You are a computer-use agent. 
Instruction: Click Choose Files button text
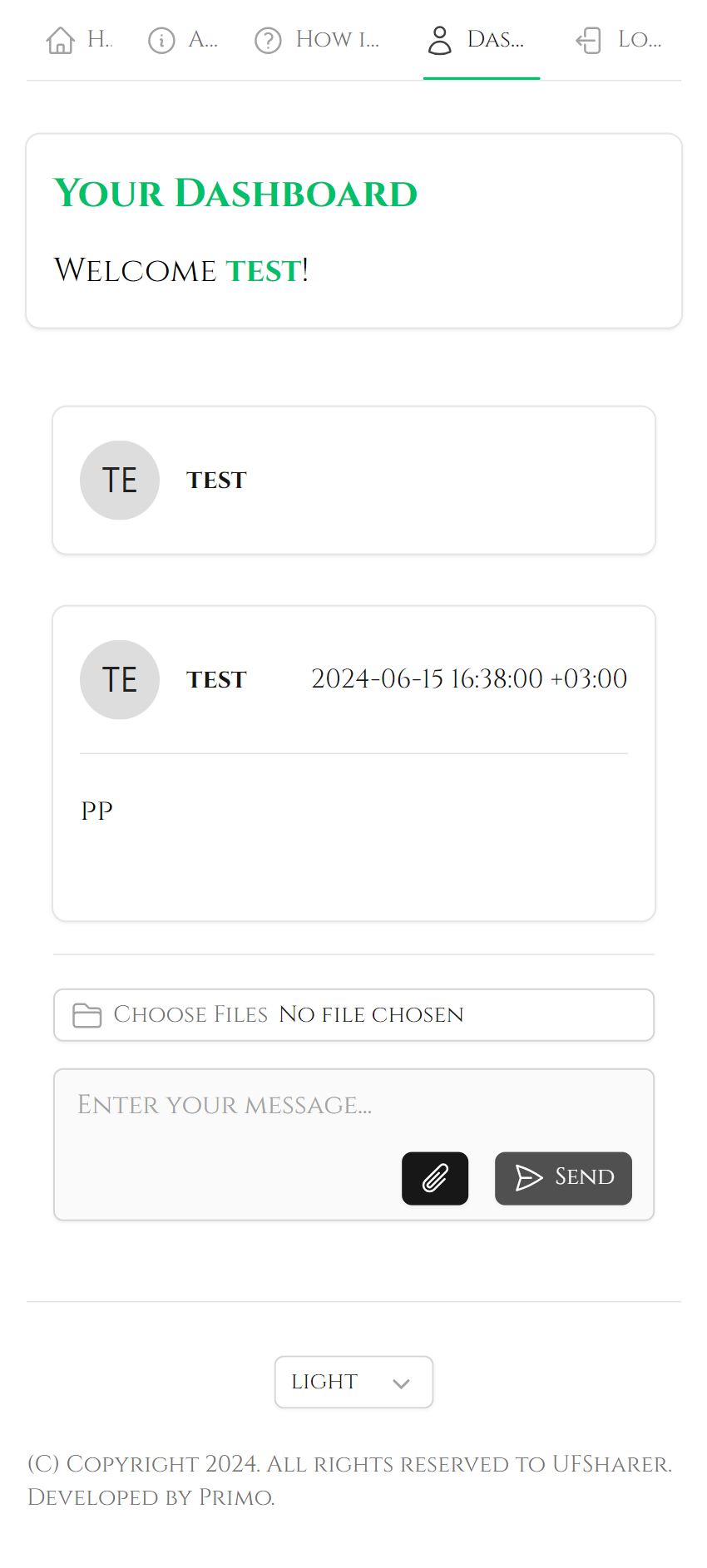click(x=190, y=1015)
